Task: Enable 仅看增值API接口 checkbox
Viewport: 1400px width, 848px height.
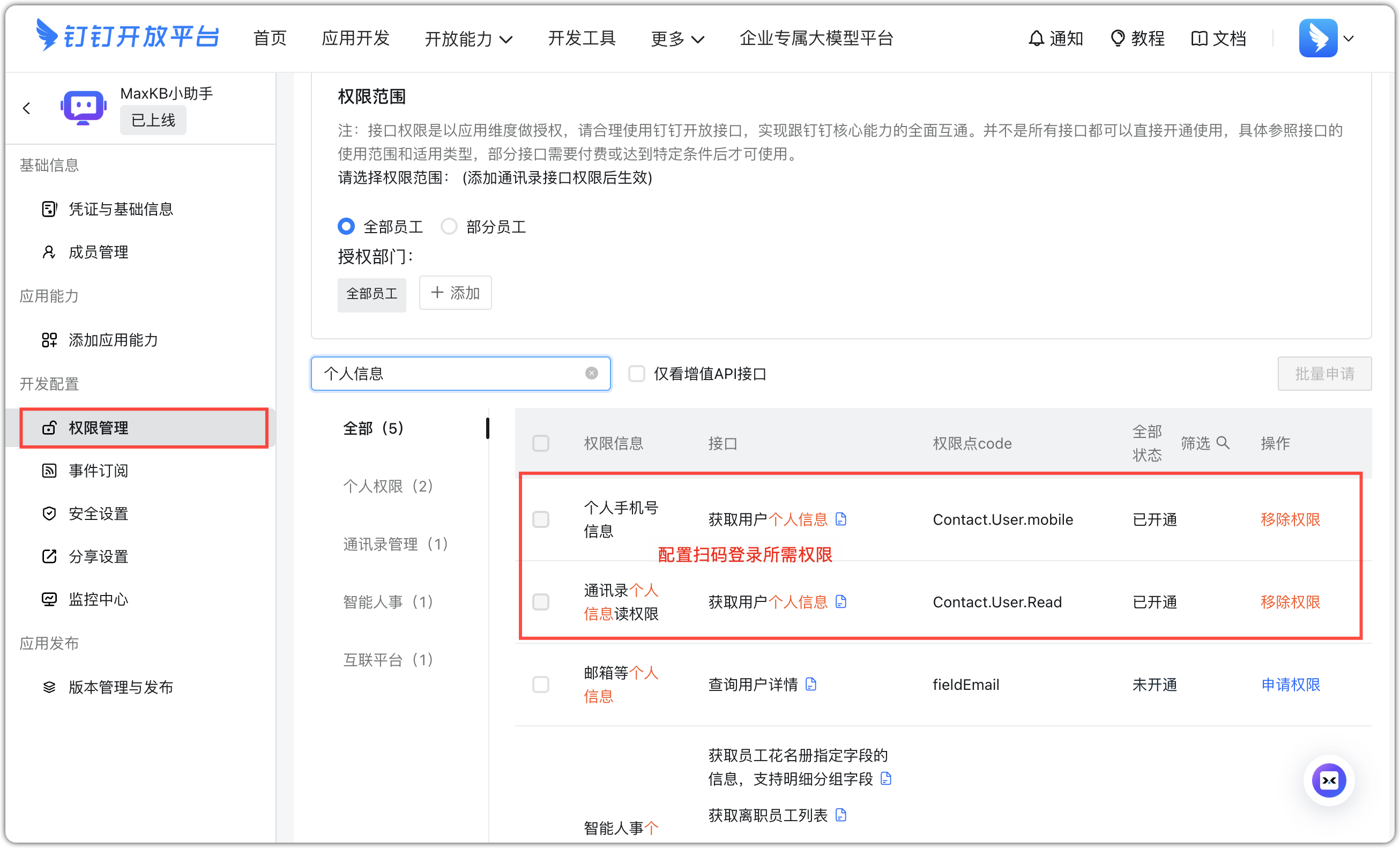Action: coord(636,374)
